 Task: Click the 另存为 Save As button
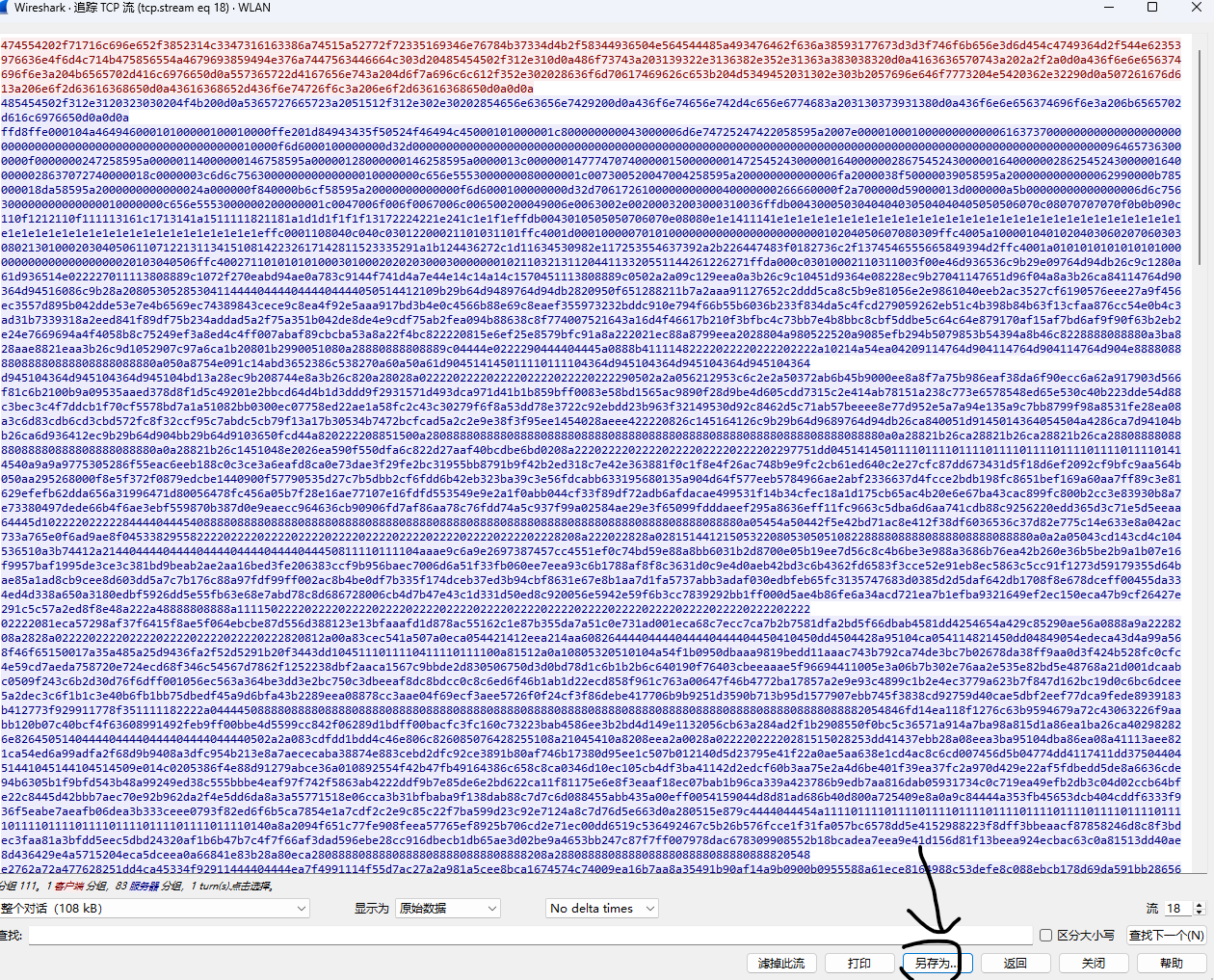934,963
